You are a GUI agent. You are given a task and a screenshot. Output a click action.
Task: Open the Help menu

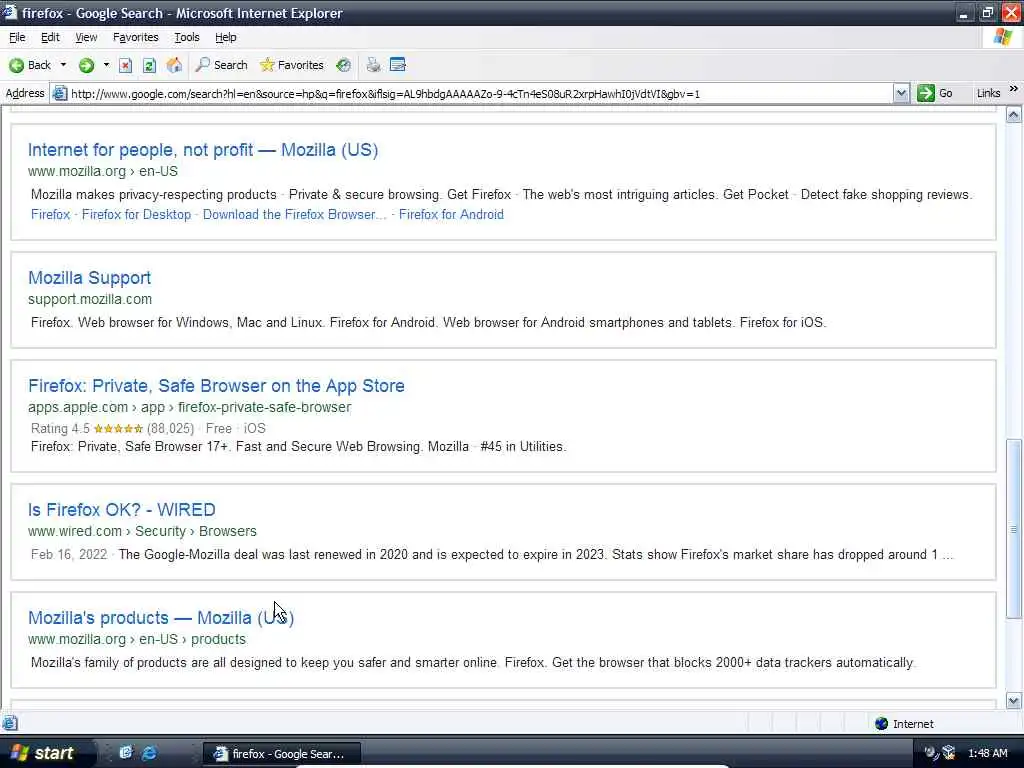pos(226,37)
